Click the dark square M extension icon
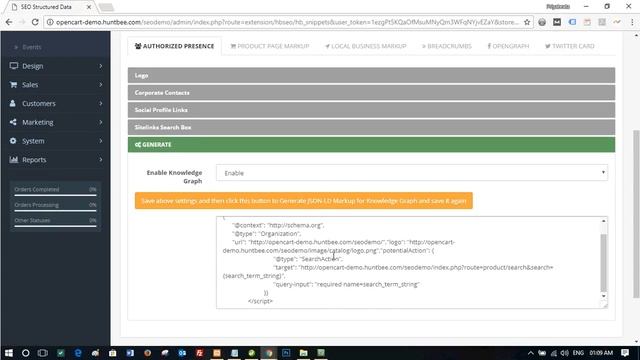The height and width of the screenshot is (360, 640). (557, 22)
